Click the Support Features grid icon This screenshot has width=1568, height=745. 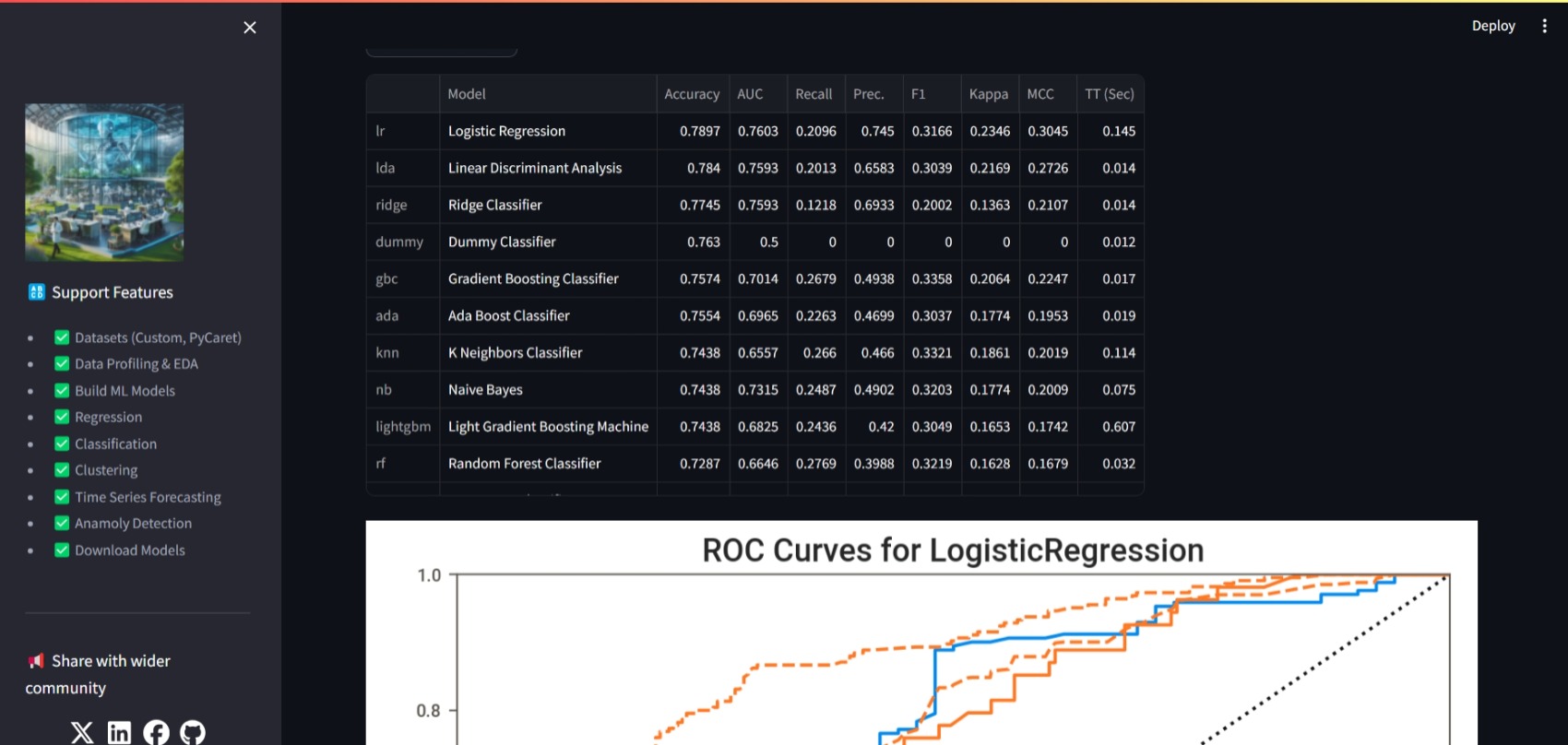point(36,292)
